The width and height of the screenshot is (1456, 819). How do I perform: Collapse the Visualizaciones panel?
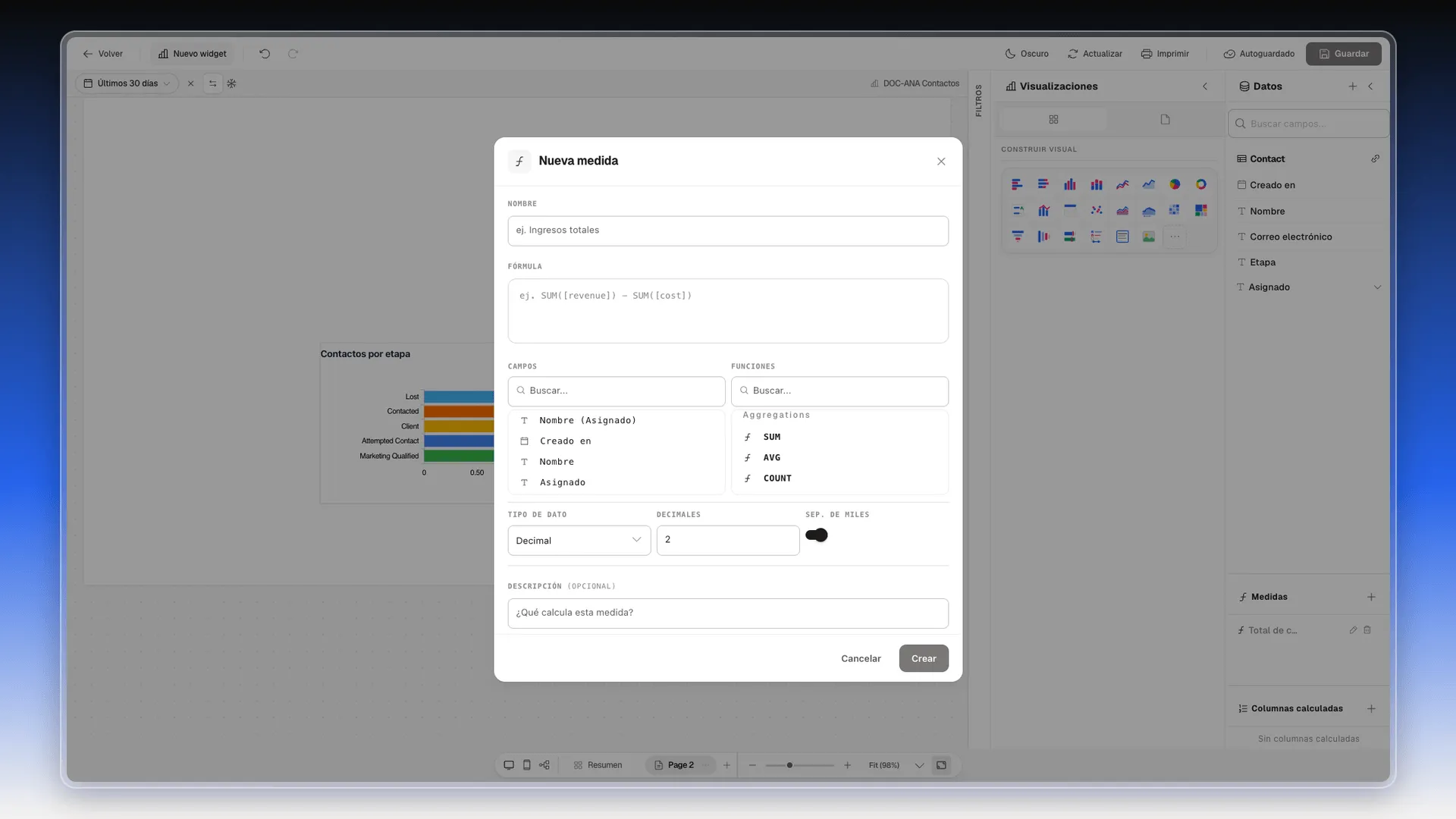[x=1205, y=86]
